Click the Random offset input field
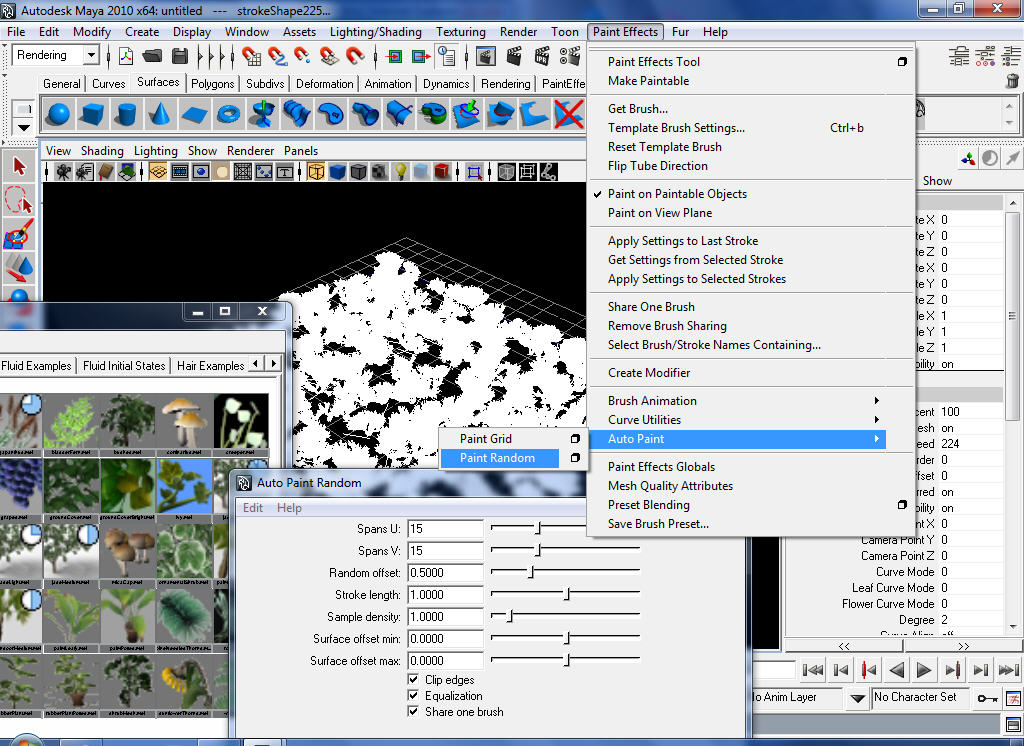Image resolution: width=1024 pixels, height=746 pixels. pyautogui.click(x=445, y=573)
